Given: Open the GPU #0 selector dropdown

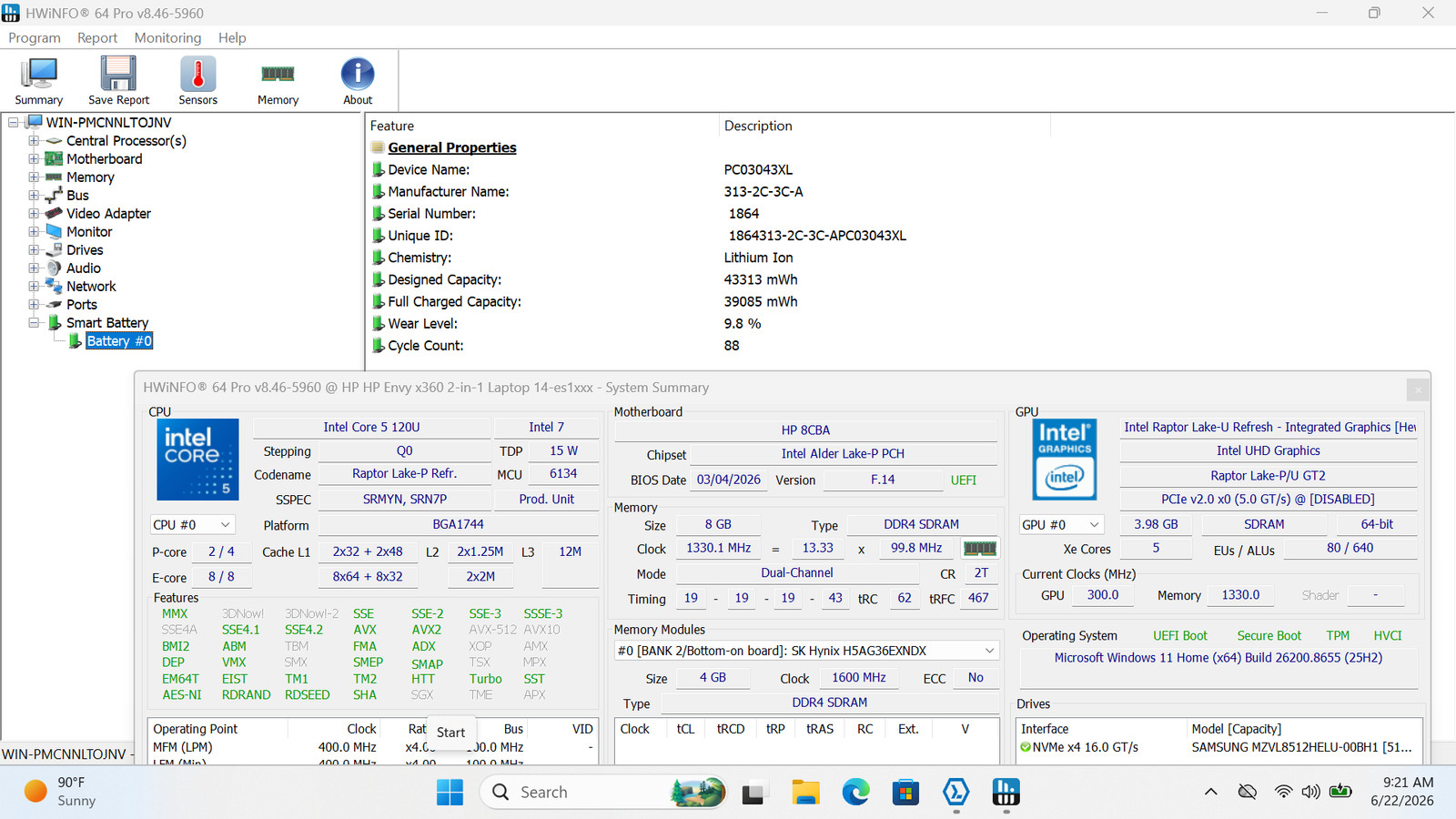Looking at the screenshot, I should point(1062,525).
